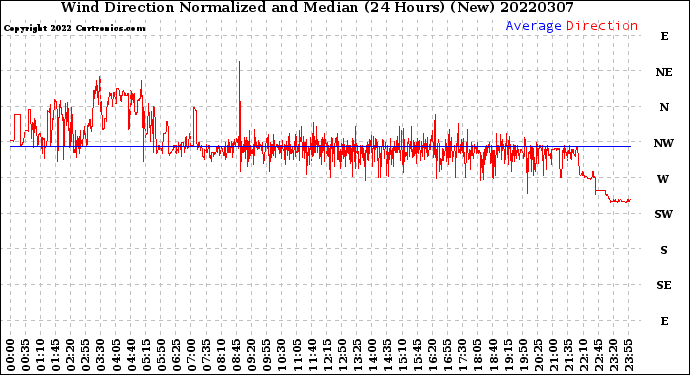The height and width of the screenshot is (375, 690).
Task: Click the 'Average' legend label
Action: (533, 26)
